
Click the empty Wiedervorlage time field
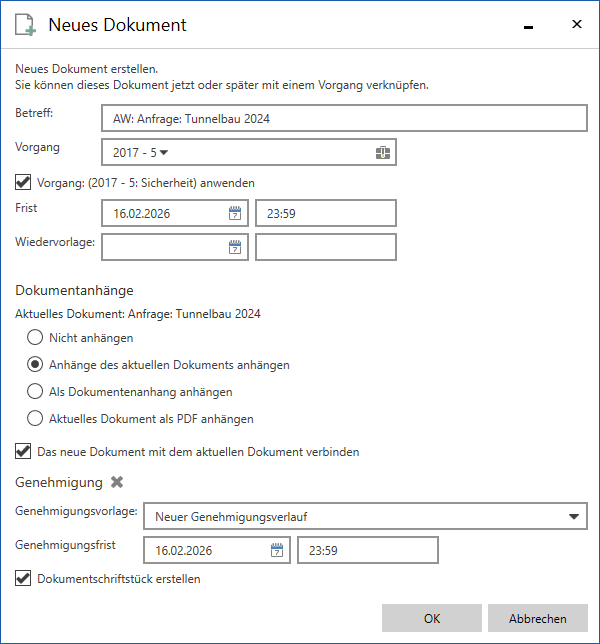click(326, 247)
